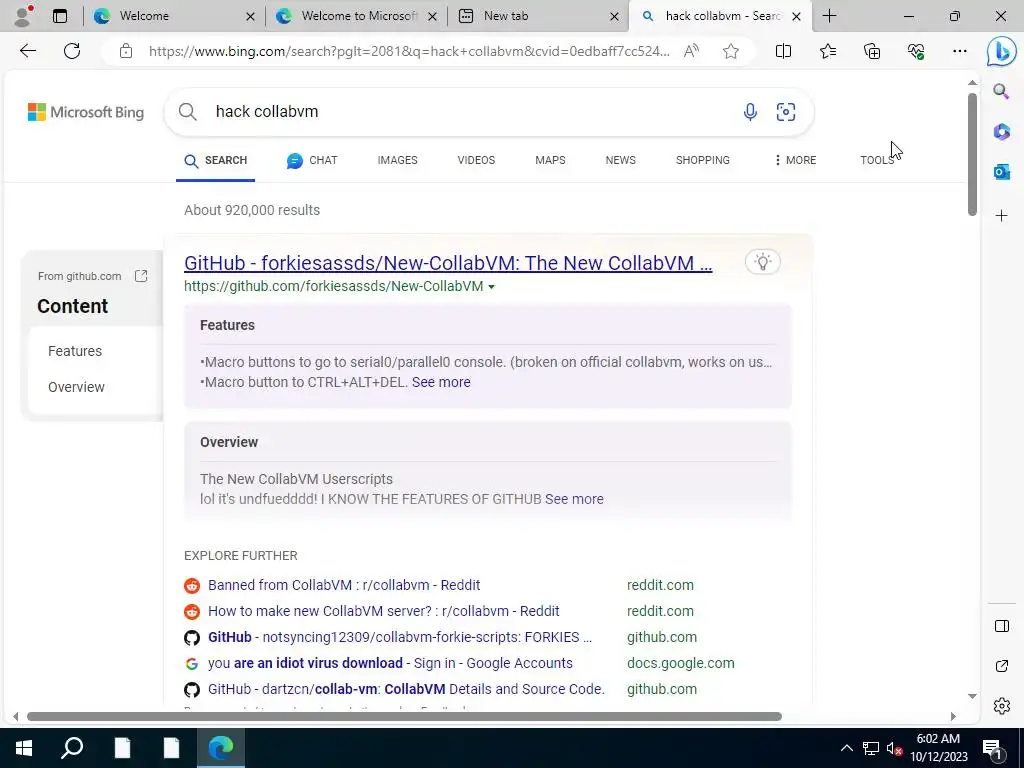The height and width of the screenshot is (768, 1024).
Task: Open Windows taskbar search
Action: coord(72,748)
